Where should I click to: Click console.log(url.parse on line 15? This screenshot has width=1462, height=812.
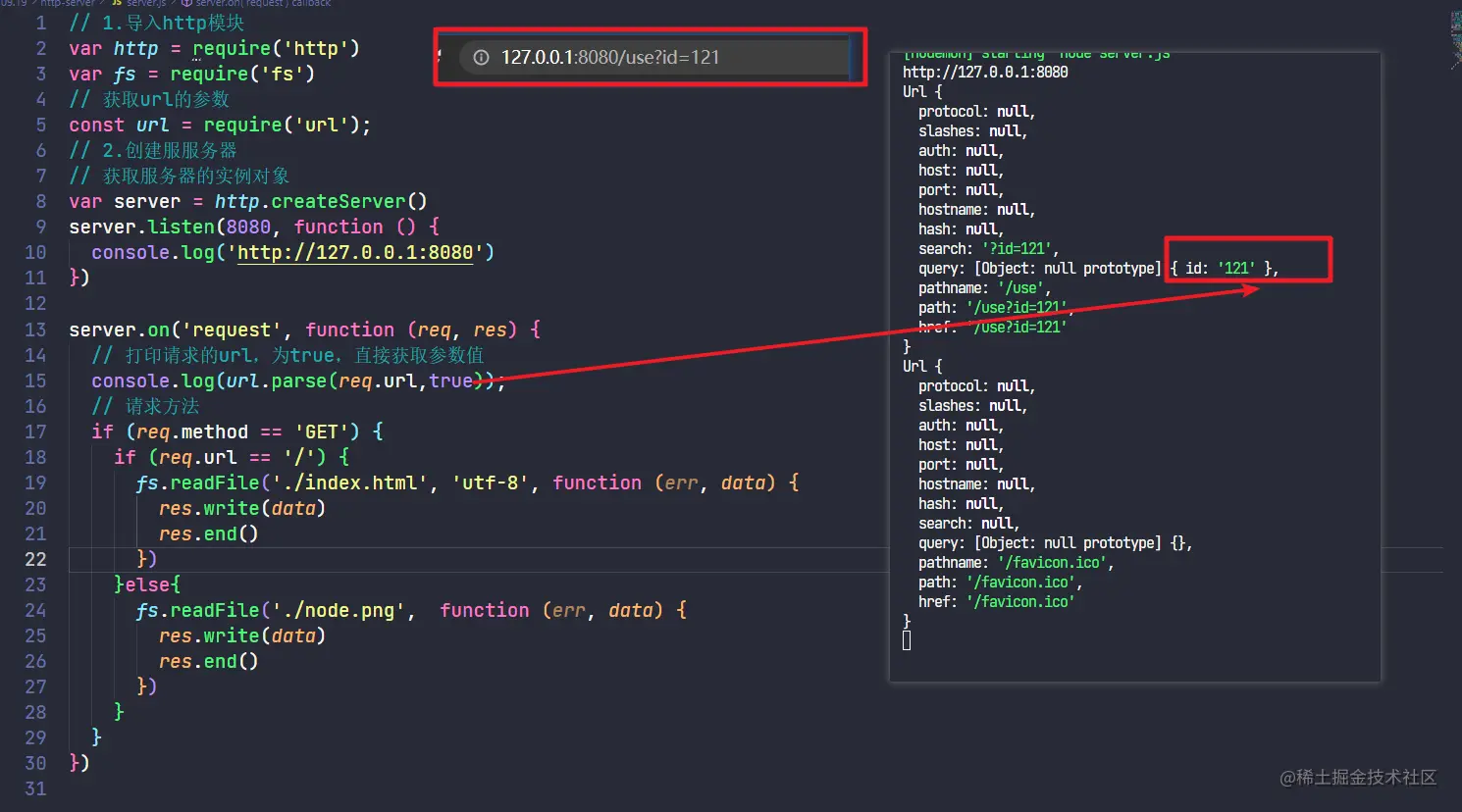click(x=209, y=381)
